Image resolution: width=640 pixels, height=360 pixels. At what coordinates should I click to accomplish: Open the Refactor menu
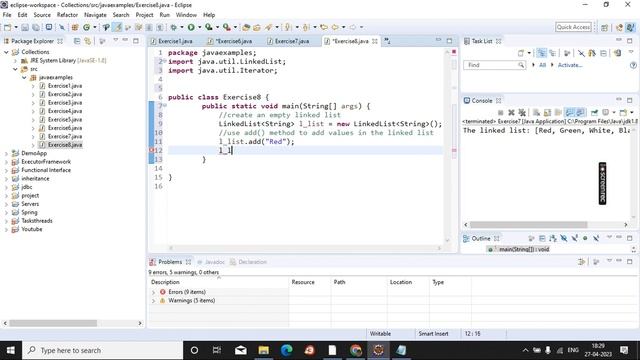pos(67,15)
